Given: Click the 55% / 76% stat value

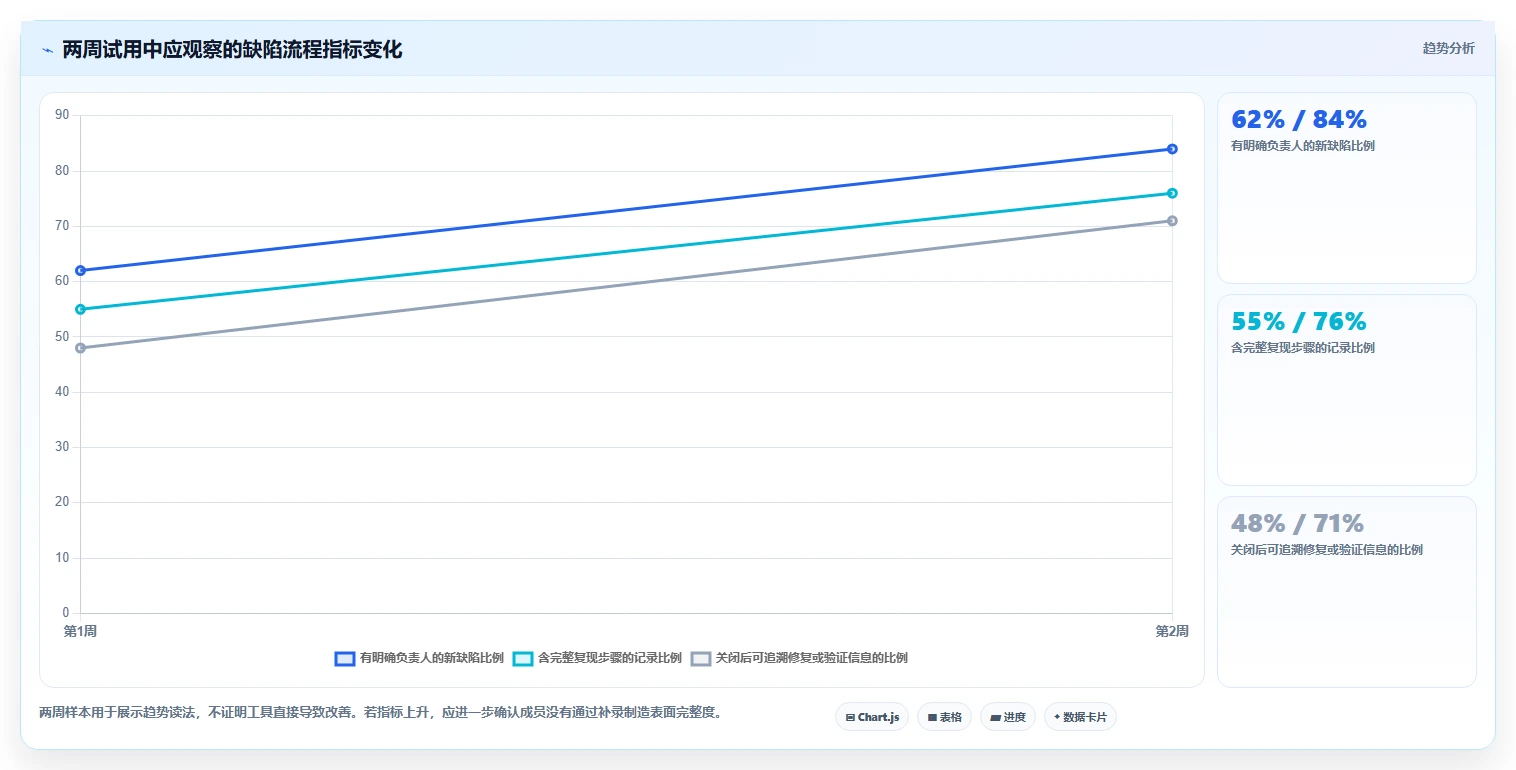Looking at the screenshot, I should tap(1298, 322).
